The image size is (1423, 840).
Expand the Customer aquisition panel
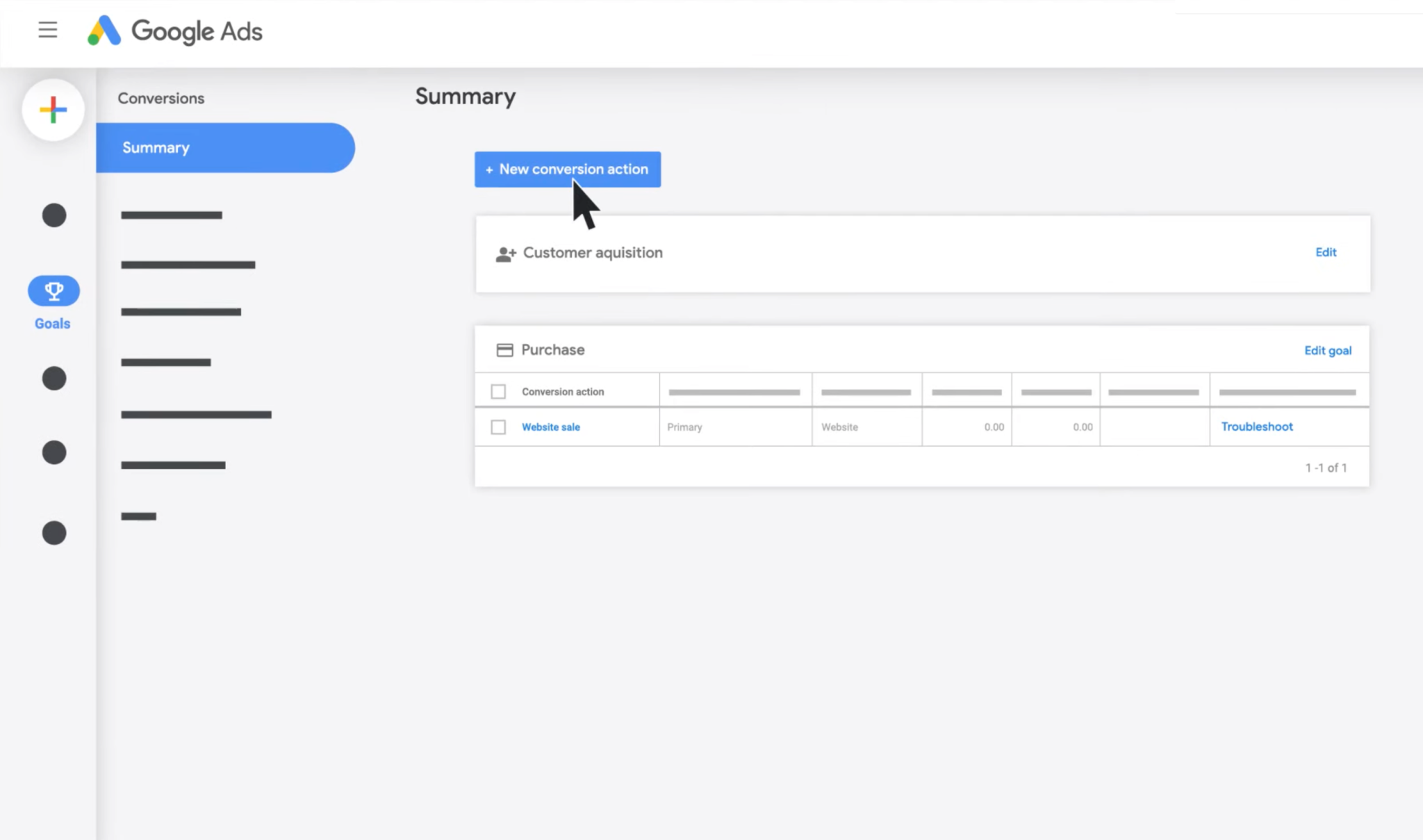coord(593,253)
